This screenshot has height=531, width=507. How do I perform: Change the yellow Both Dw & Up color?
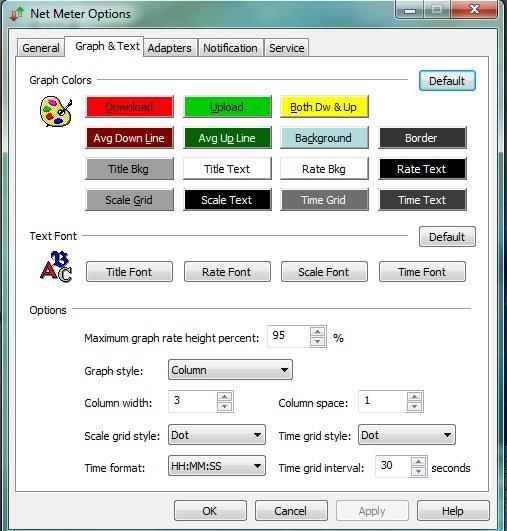[x=324, y=107]
